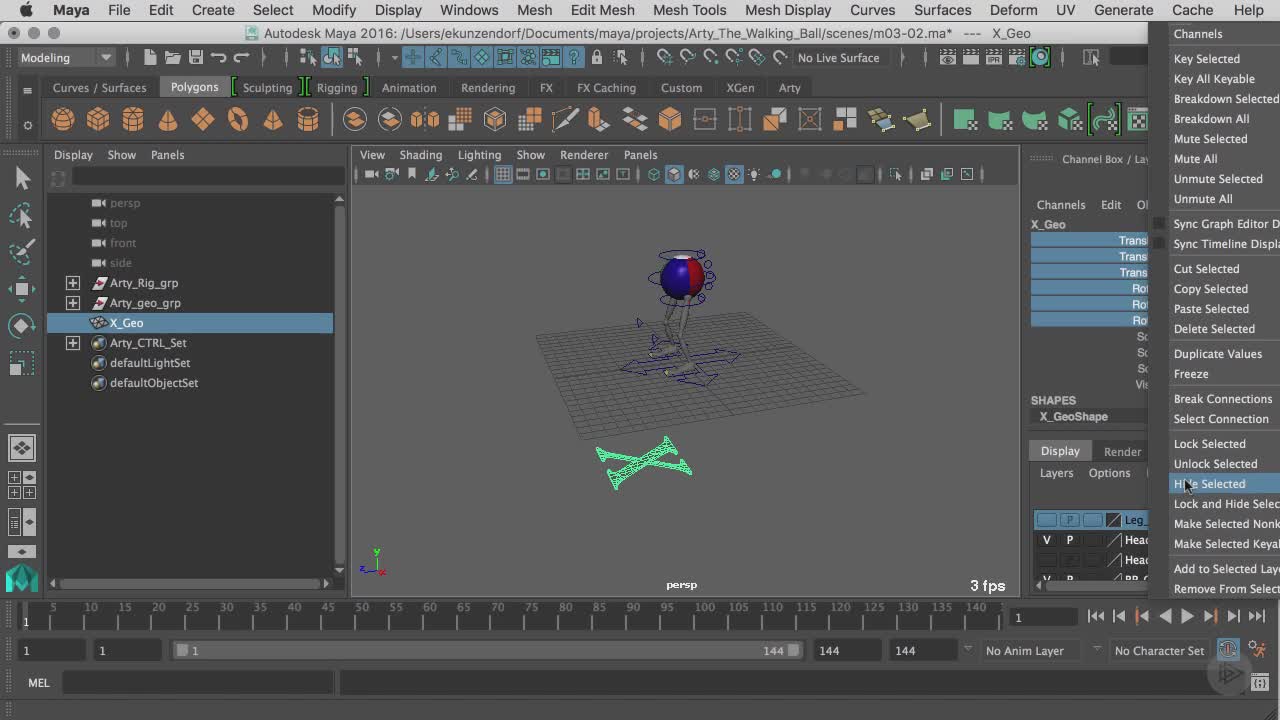This screenshot has width=1280, height=720.
Task: Click the Open Scene folder icon
Action: [173, 57]
